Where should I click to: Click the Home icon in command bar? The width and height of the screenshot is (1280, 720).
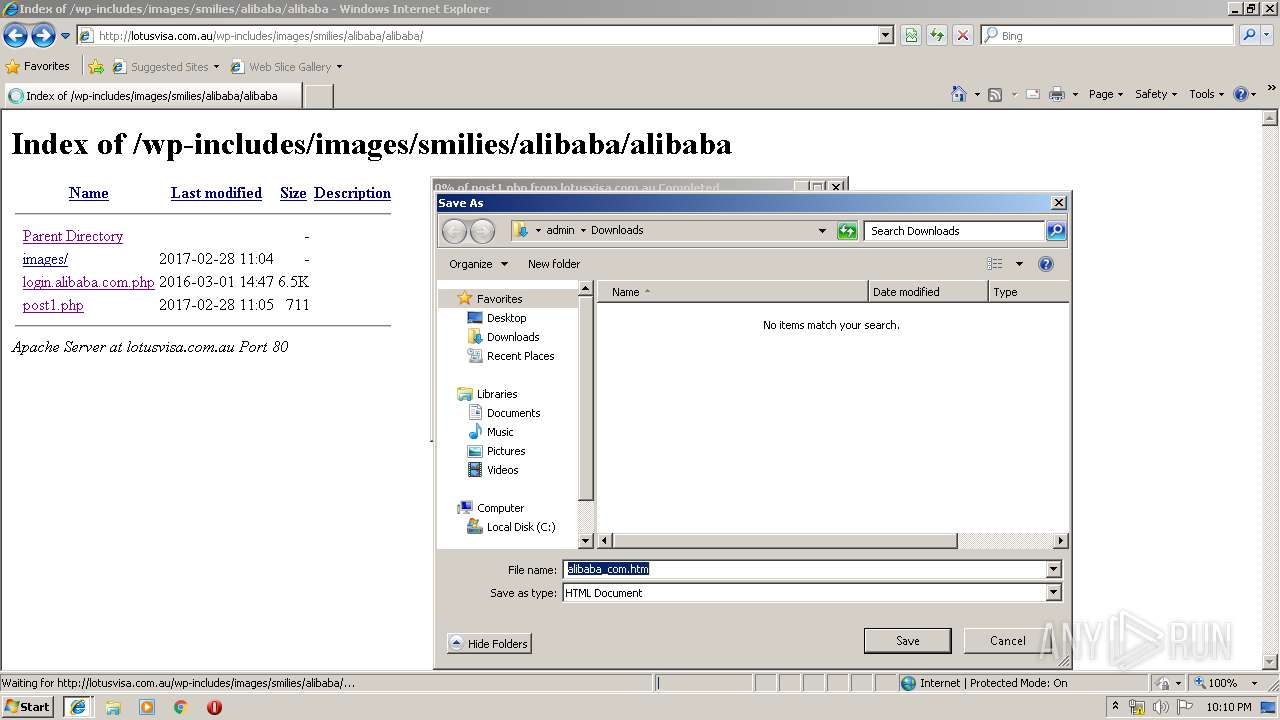[x=958, y=94]
